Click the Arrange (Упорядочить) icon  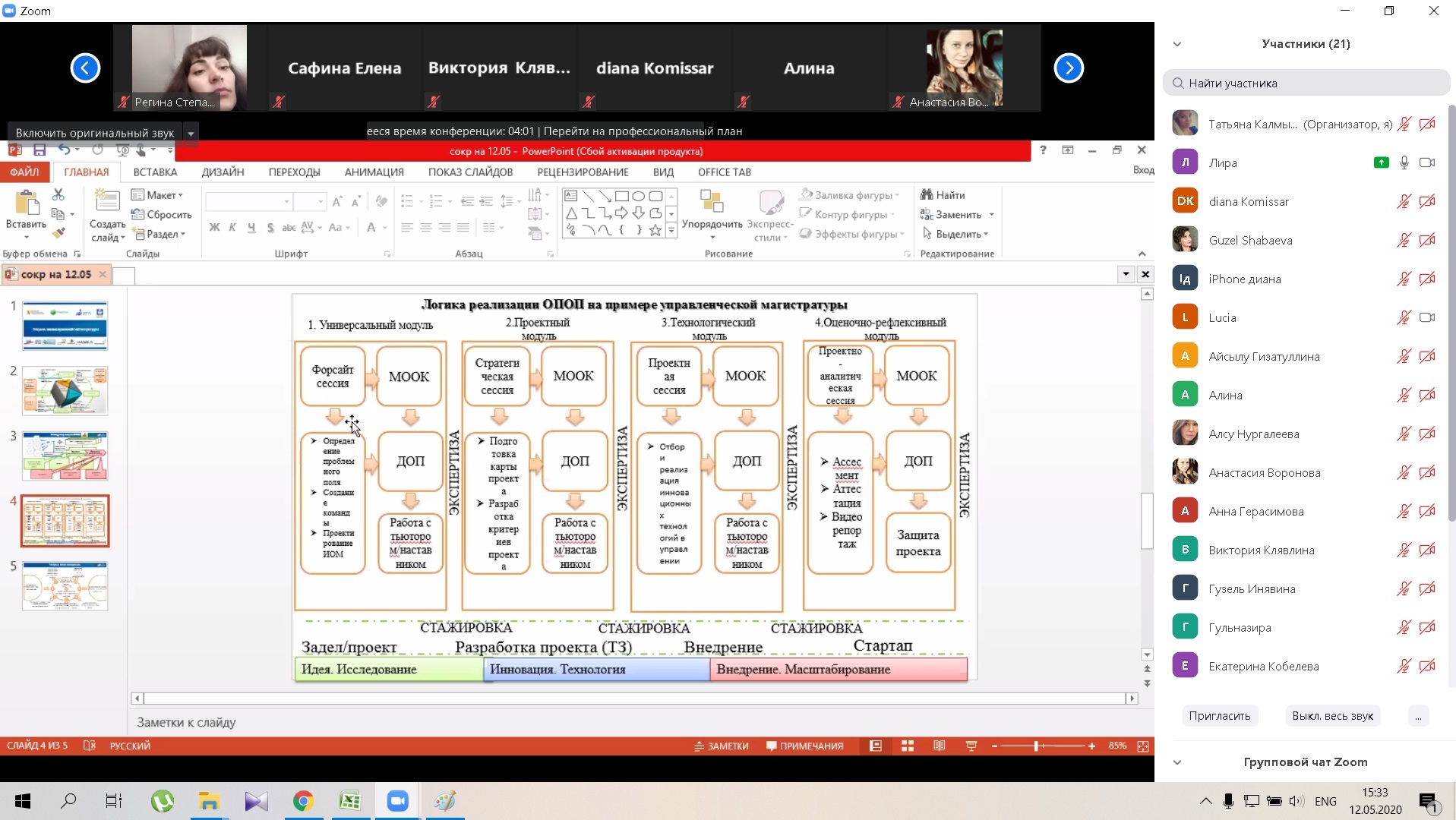click(712, 209)
